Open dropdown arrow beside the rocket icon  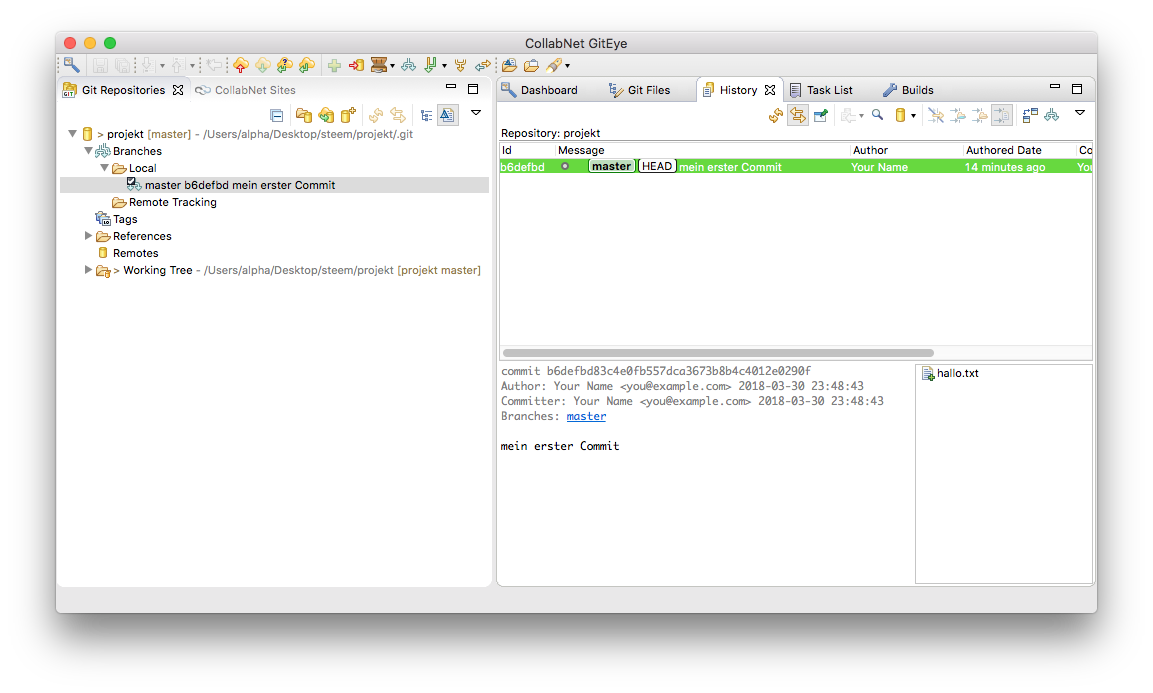567,66
